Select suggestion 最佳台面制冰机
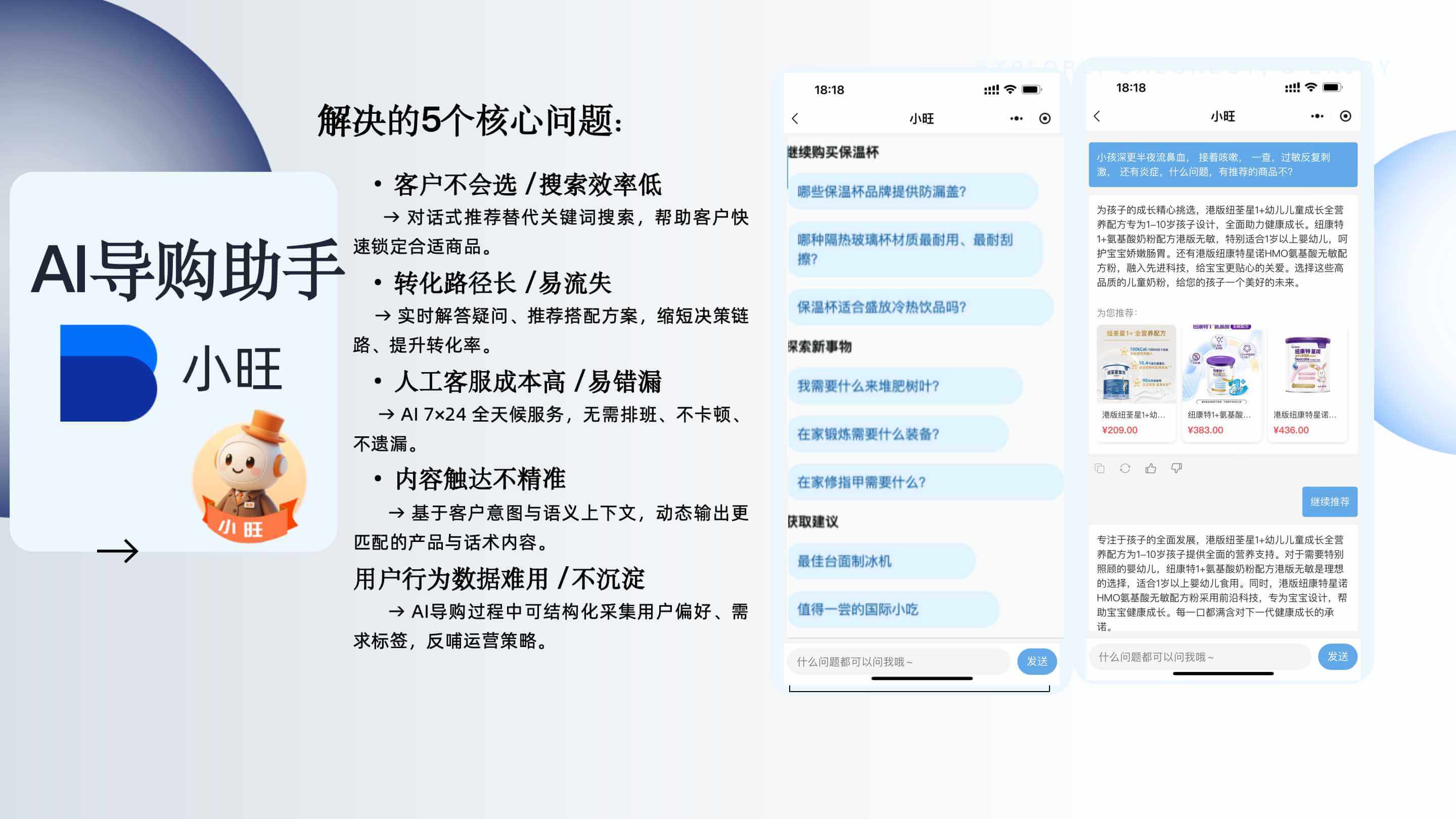Screen dimensions: 1456x819 [881, 561]
